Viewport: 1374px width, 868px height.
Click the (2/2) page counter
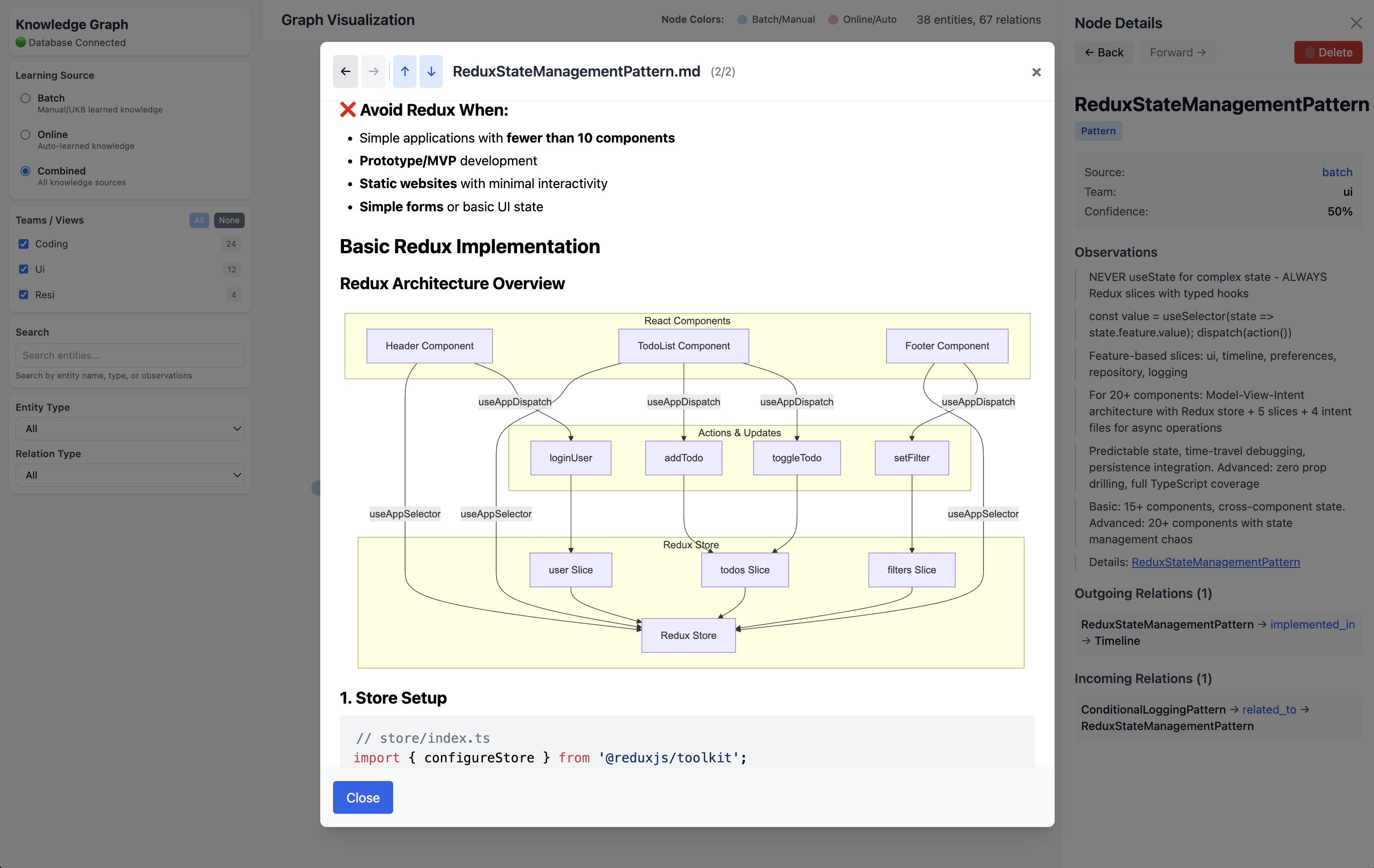pos(723,72)
